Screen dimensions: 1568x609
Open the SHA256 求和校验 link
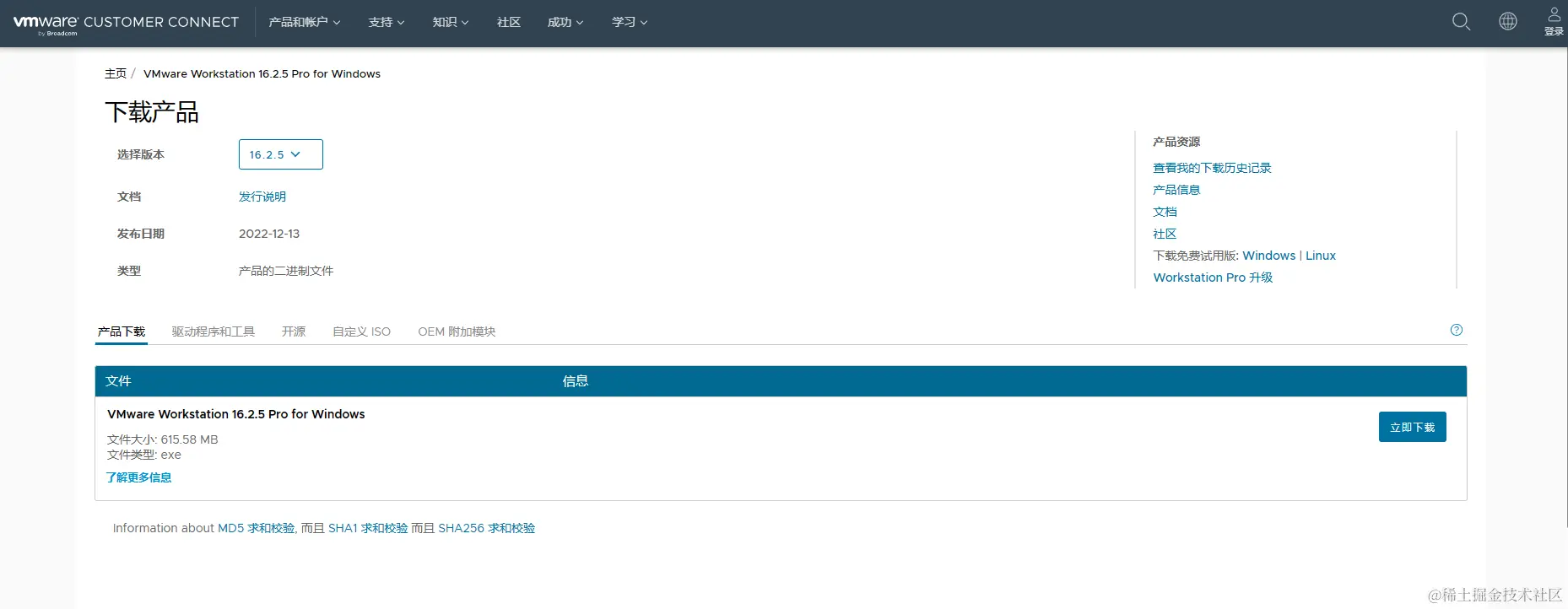(487, 528)
